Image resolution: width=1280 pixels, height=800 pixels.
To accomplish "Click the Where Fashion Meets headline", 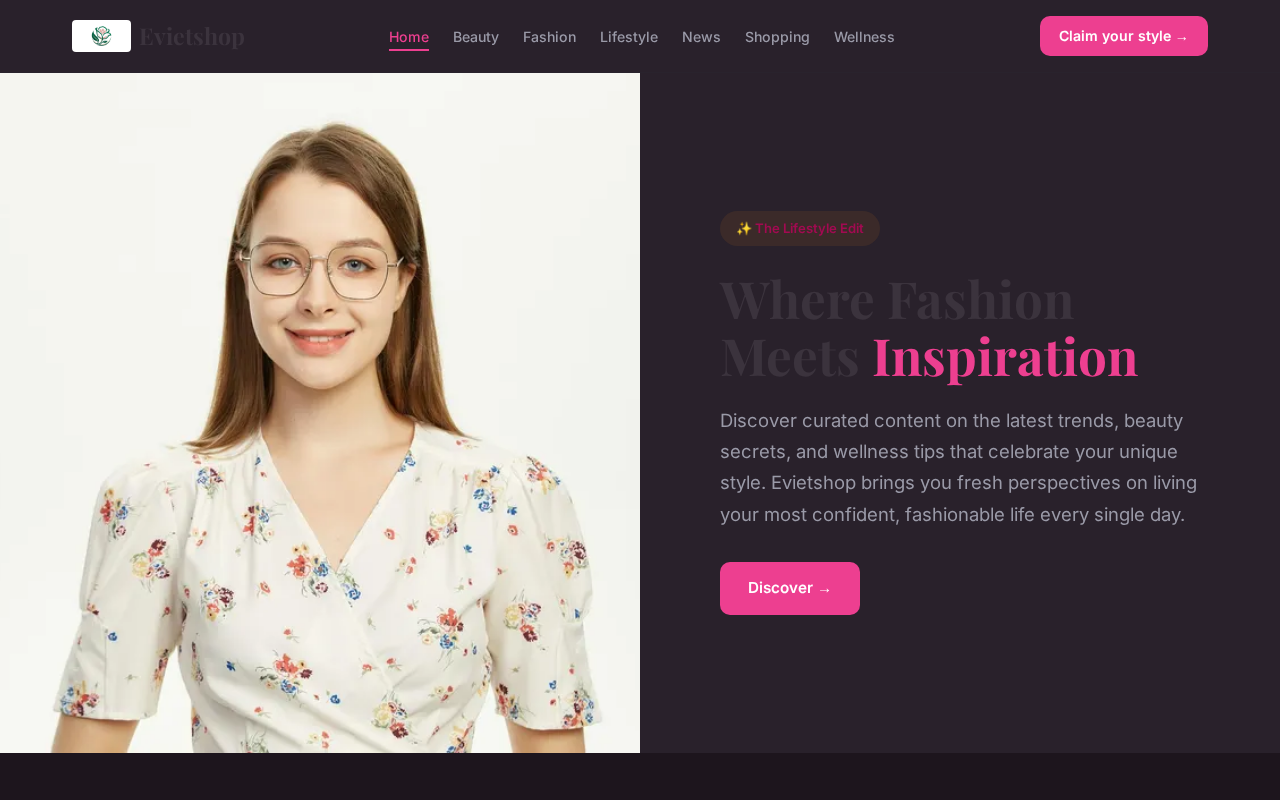I will [897, 327].
